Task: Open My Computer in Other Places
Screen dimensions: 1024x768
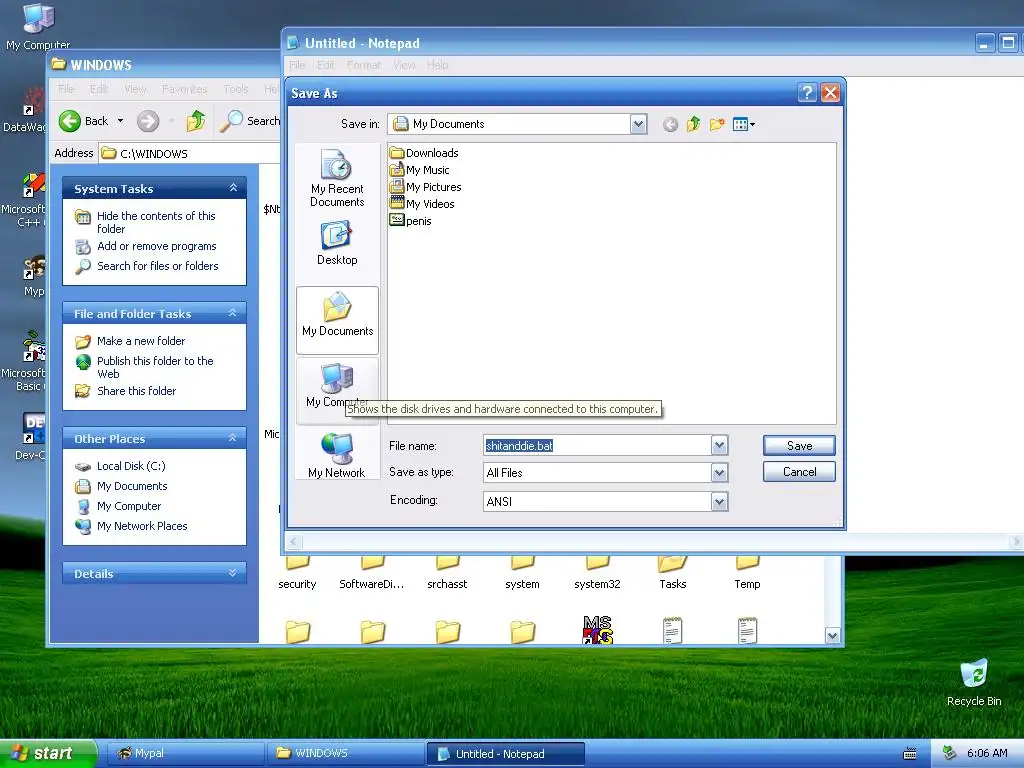Action: (129, 506)
